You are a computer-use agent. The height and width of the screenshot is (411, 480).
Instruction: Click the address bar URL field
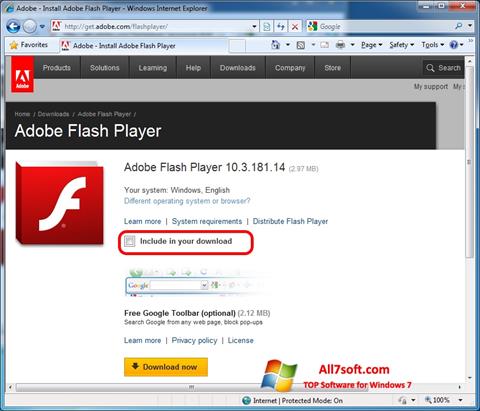(x=150, y=26)
